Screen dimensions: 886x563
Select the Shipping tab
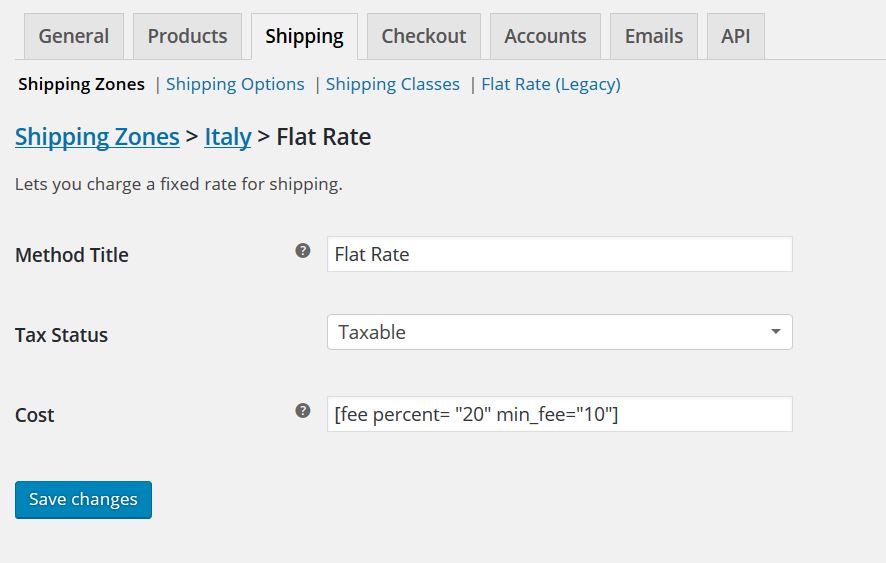pos(304,36)
